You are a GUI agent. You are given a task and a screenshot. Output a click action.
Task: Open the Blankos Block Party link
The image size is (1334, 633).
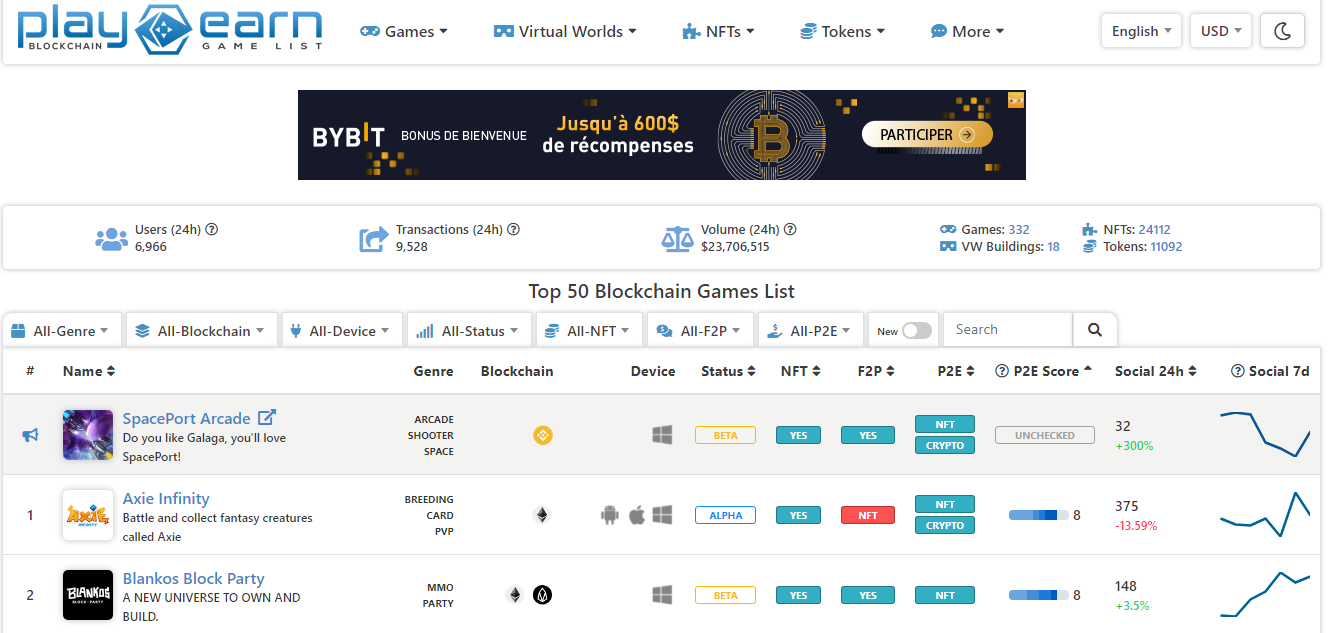pos(193,578)
